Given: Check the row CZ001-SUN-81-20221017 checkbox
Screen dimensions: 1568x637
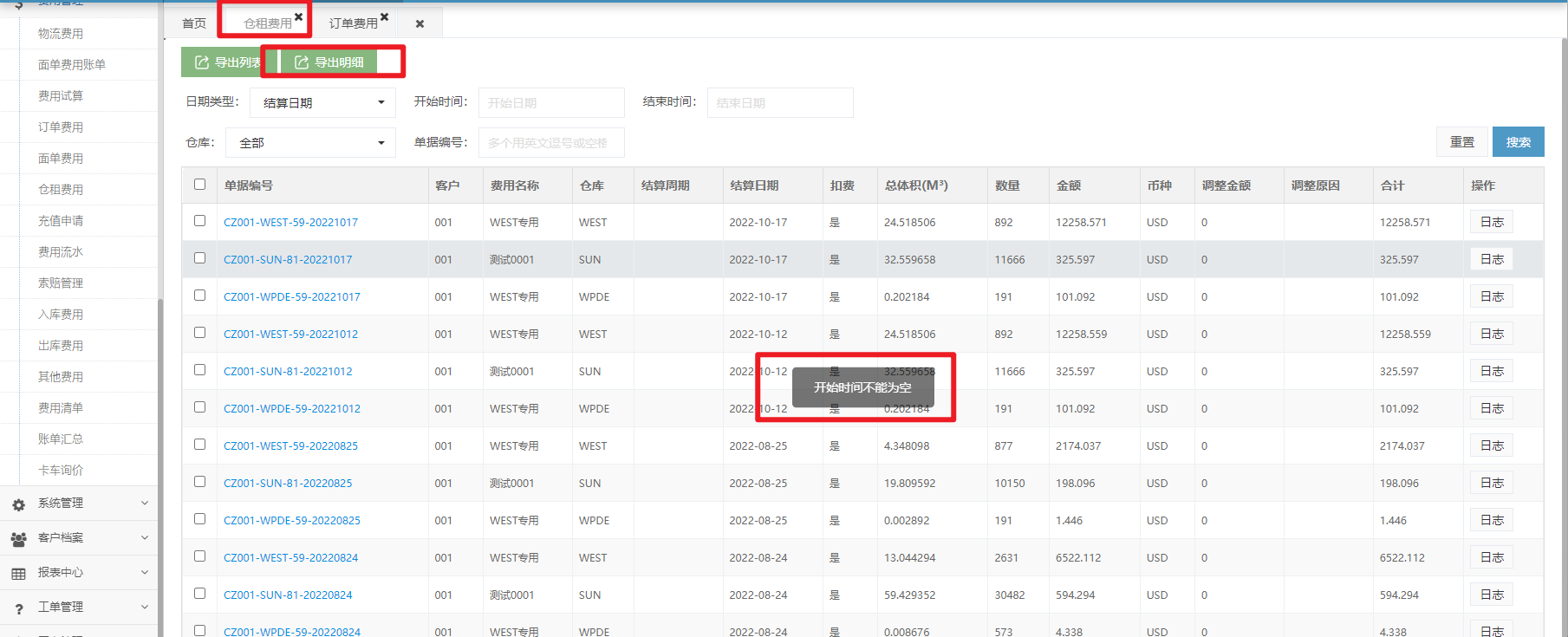Looking at the screenshot, I should point(200,258).
